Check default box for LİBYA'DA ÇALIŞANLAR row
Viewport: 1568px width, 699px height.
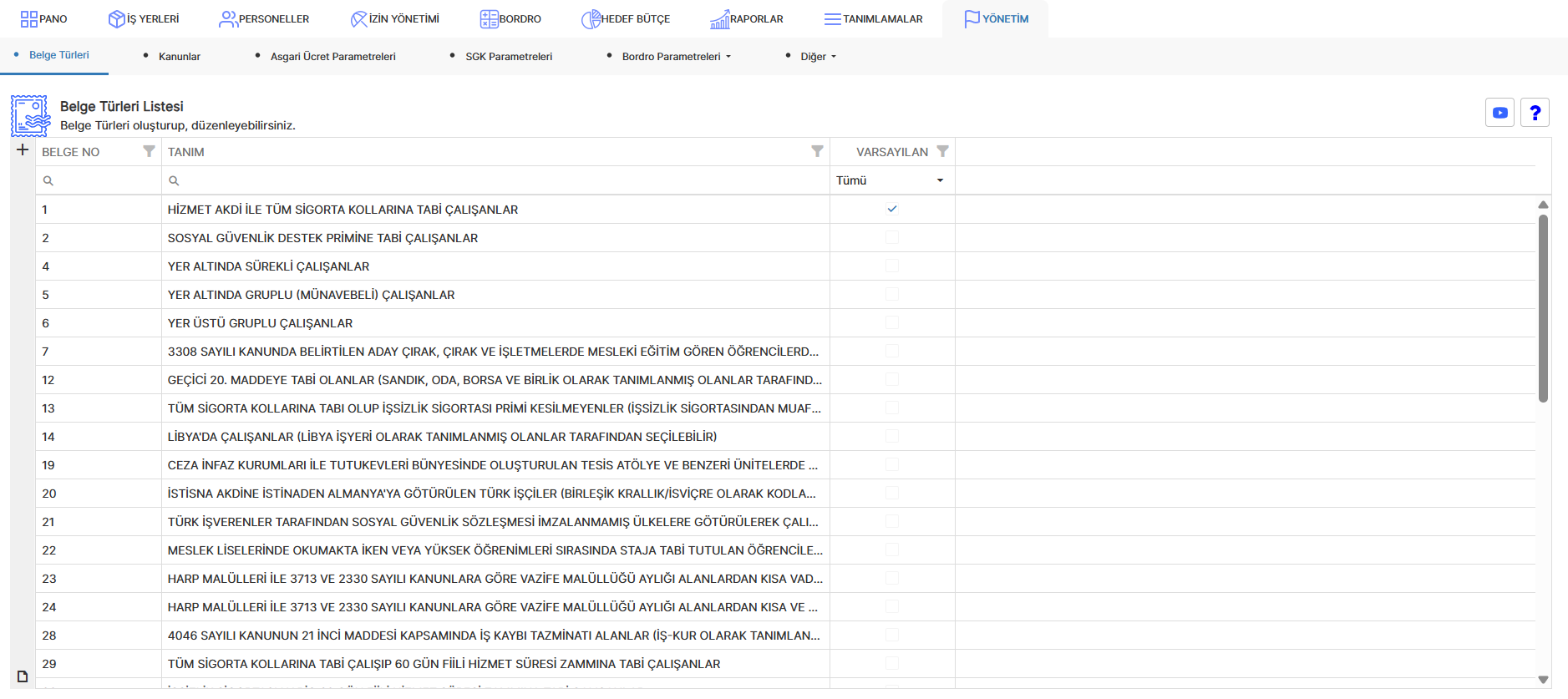point(892,436)
